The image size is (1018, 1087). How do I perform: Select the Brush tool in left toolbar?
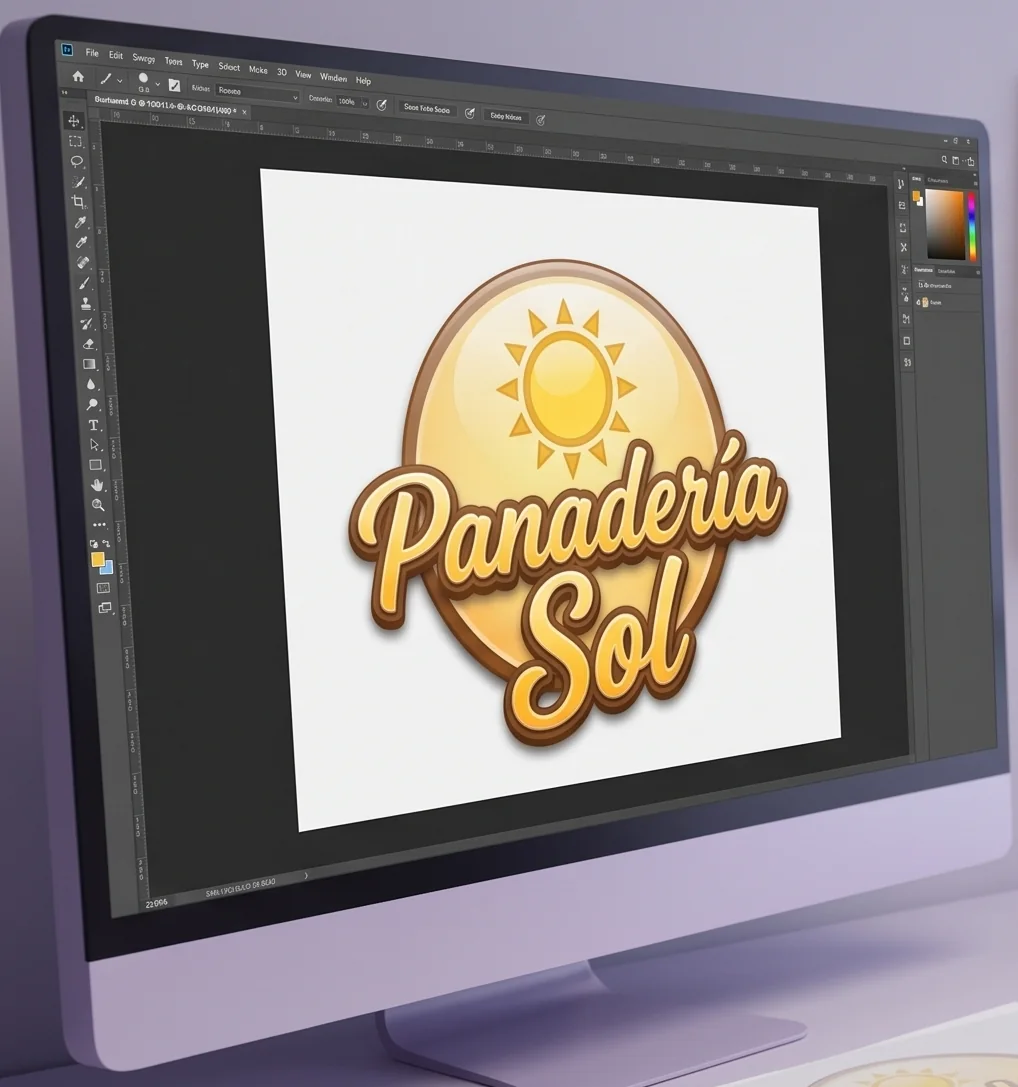[x=84, y=284]
